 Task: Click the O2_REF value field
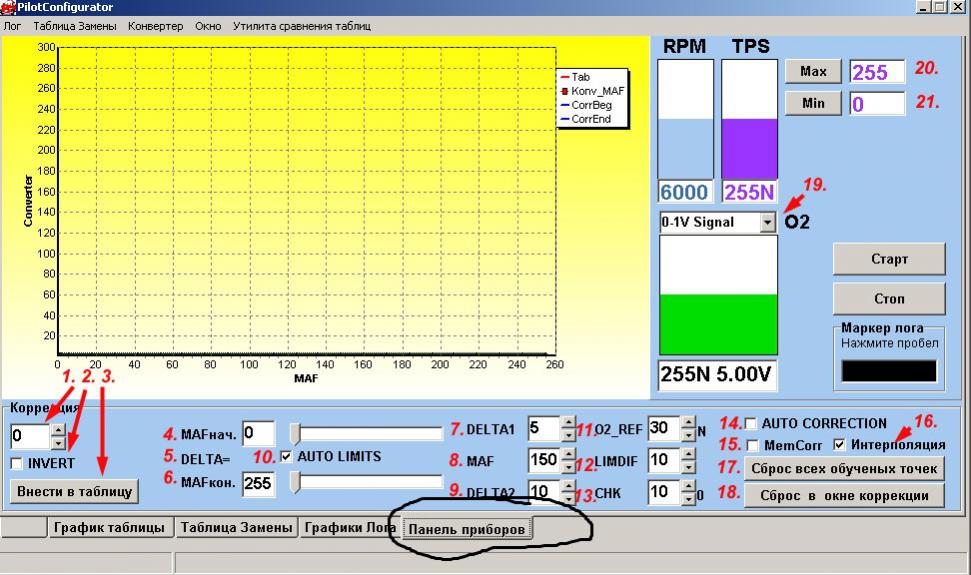pyautogui.click(x=664, y=428)
